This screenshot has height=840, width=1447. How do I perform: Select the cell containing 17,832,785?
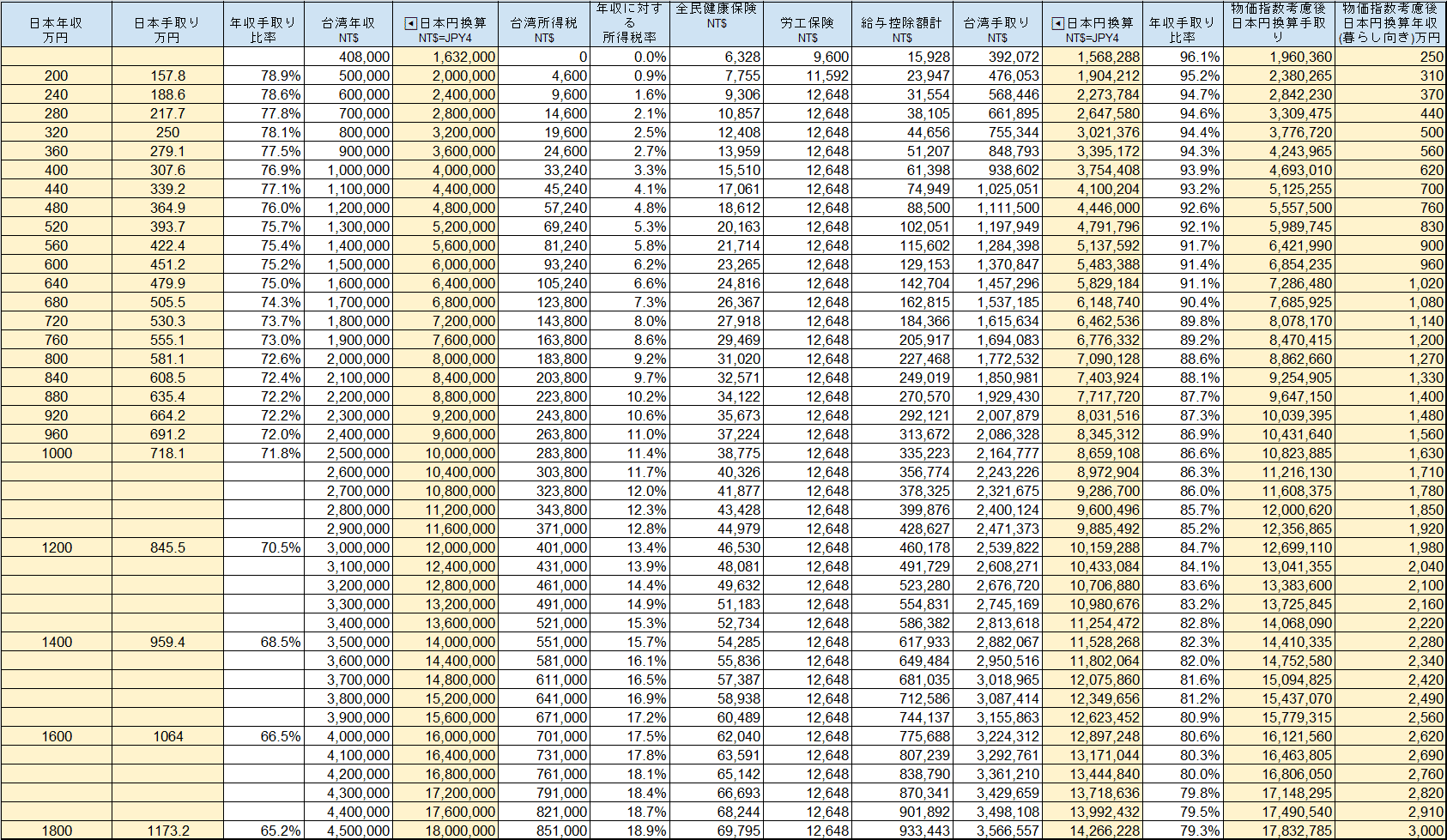pyautogui.click(x=1279, y=831)
